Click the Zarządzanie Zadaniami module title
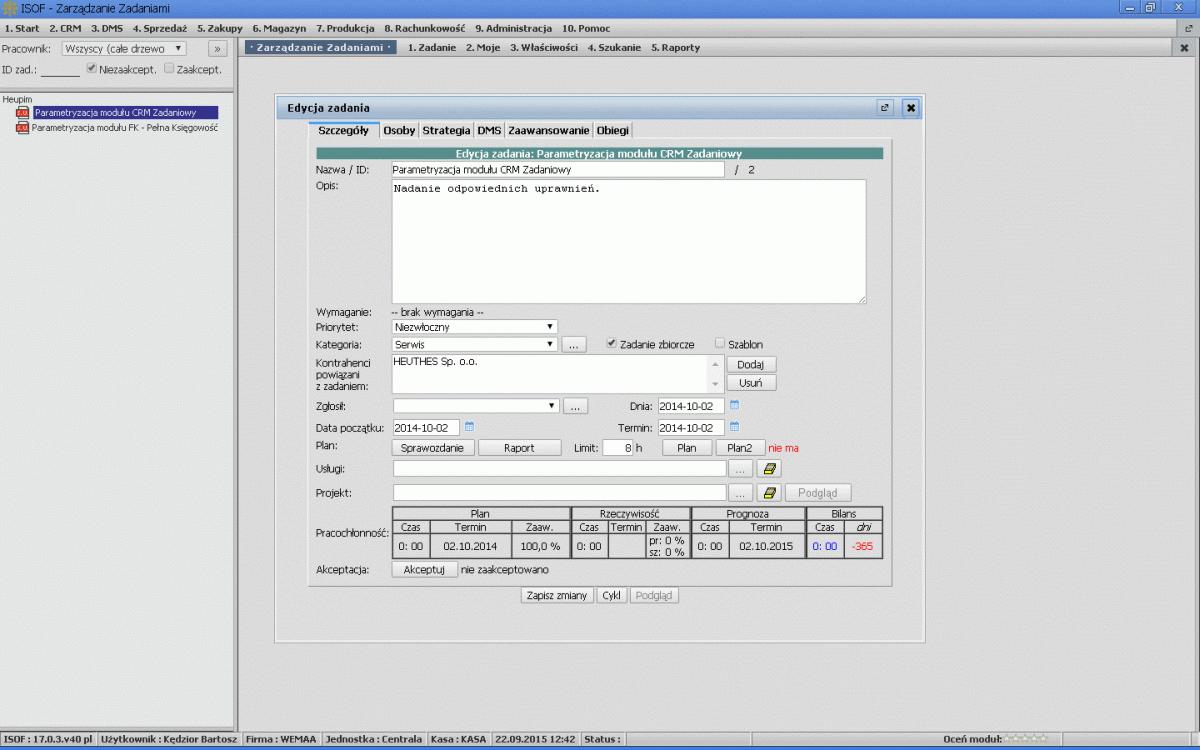 pos(321,47)
